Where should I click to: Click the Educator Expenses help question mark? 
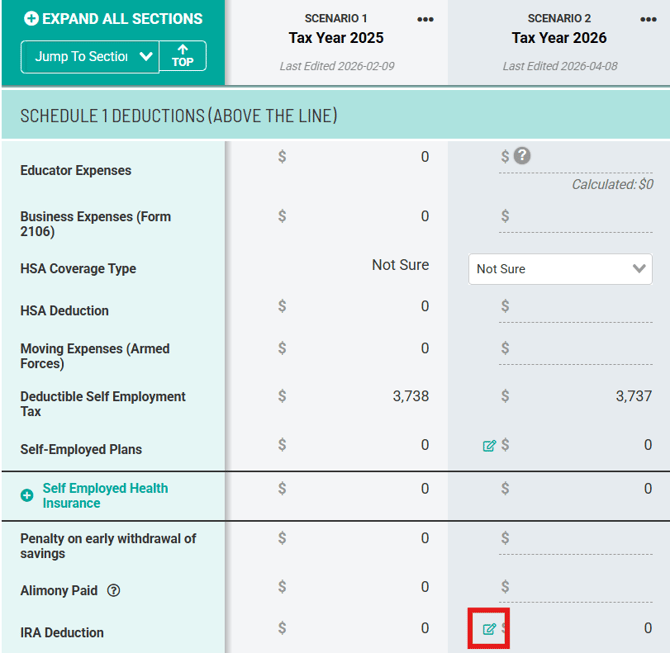tap(522, 156)
